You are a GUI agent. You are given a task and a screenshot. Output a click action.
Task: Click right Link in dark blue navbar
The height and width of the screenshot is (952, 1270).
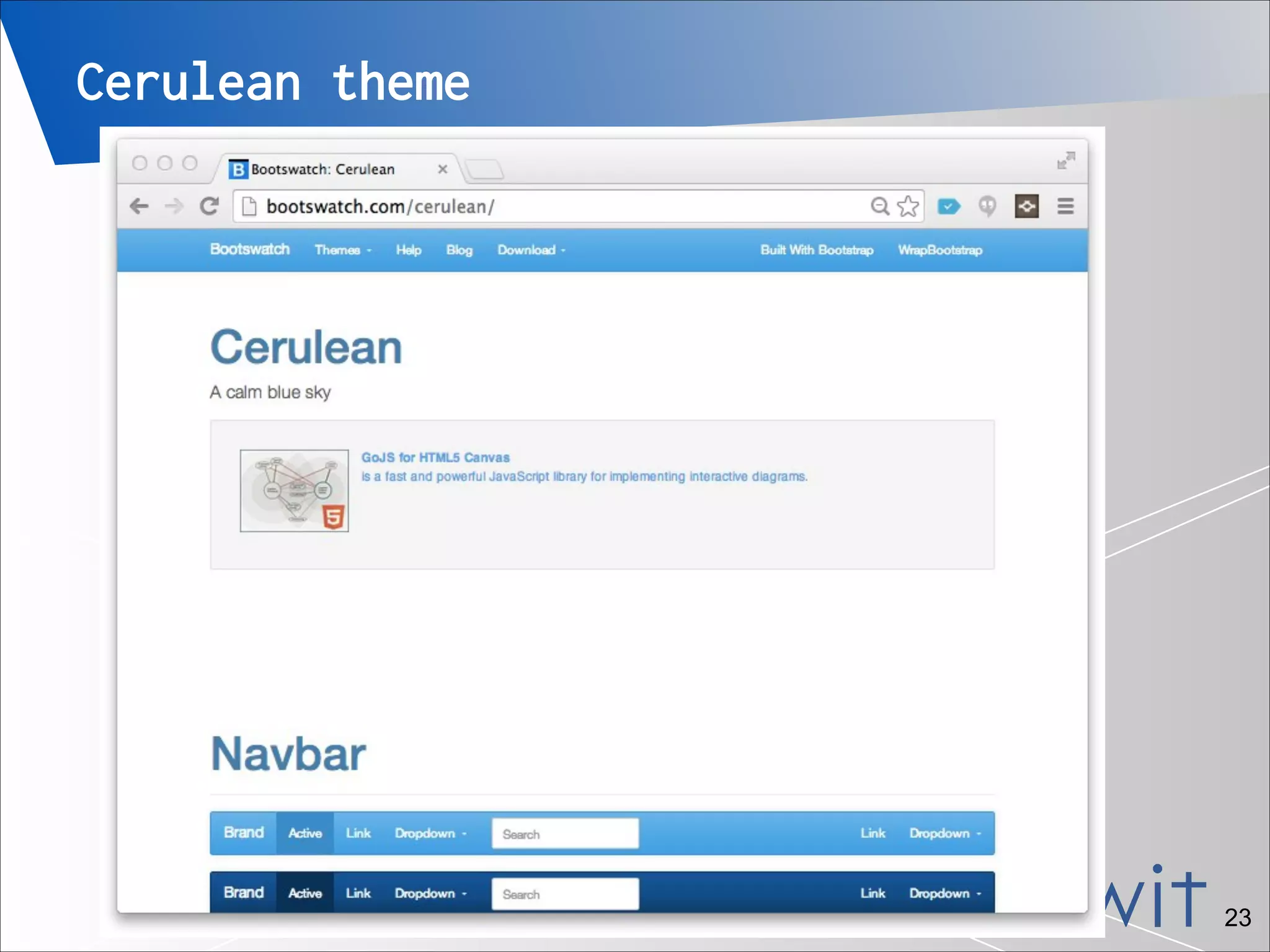[x=873, y=892]
